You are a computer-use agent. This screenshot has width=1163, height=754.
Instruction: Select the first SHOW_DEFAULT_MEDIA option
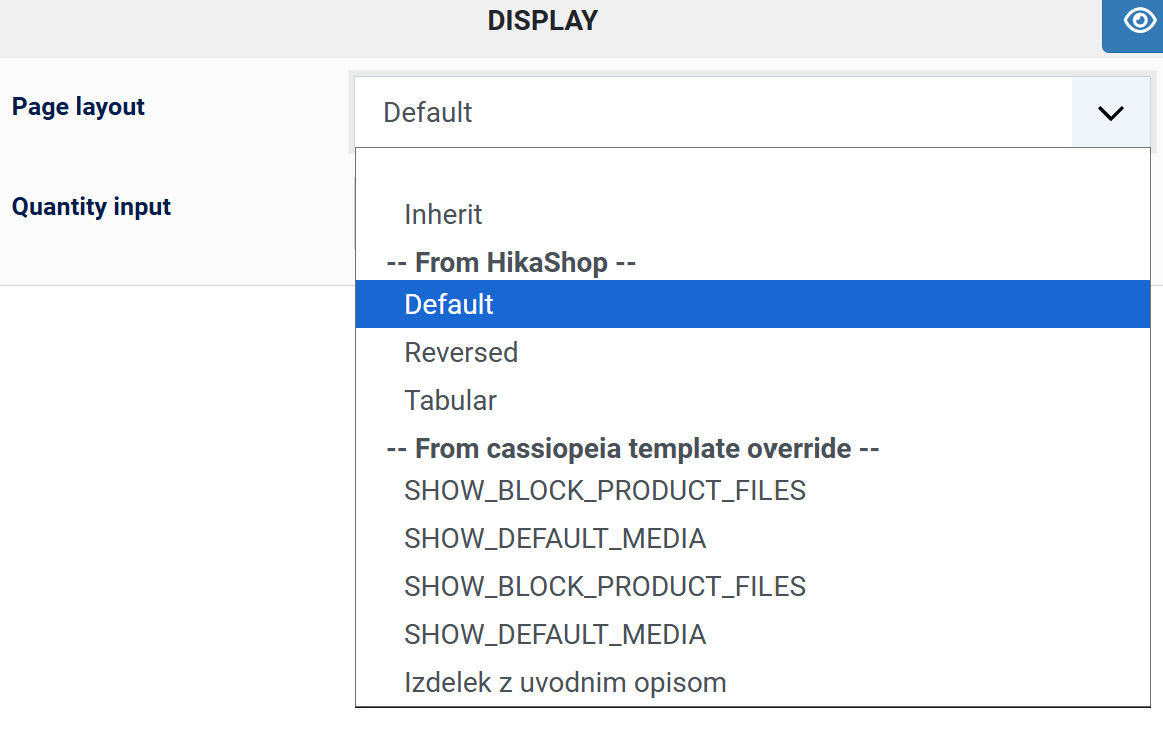click(554, 539)
